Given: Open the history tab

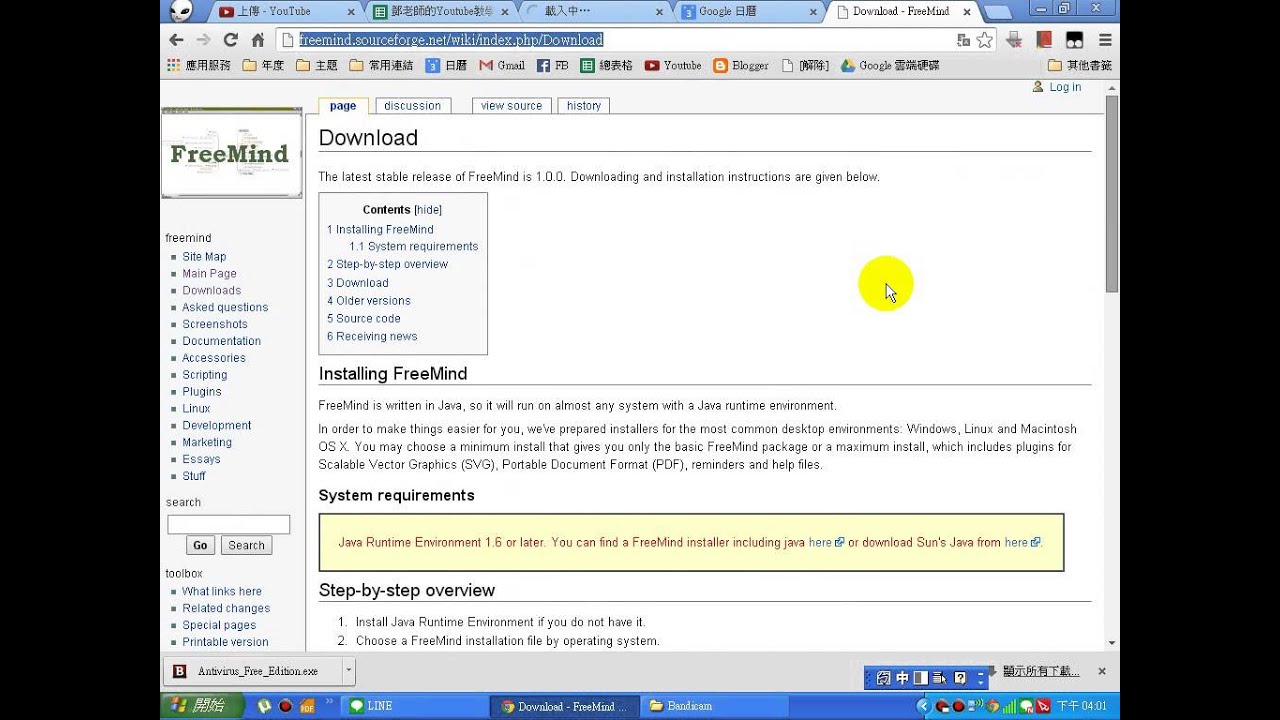Looking at the screenshot, I should [x=584, y=106].
